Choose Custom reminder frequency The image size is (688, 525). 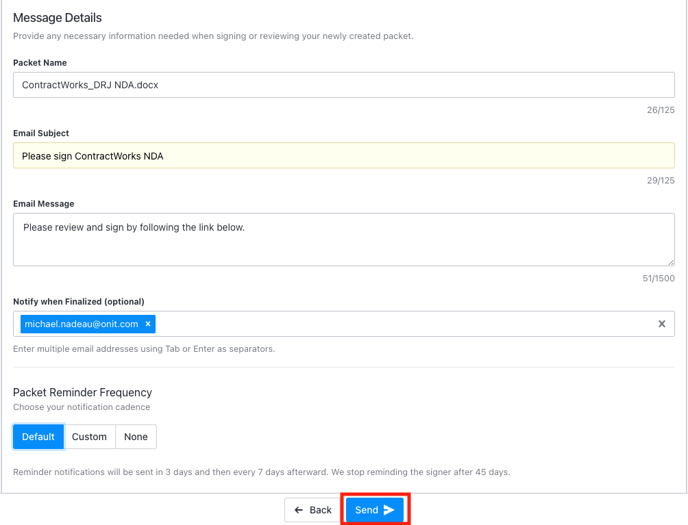(90, 436)
